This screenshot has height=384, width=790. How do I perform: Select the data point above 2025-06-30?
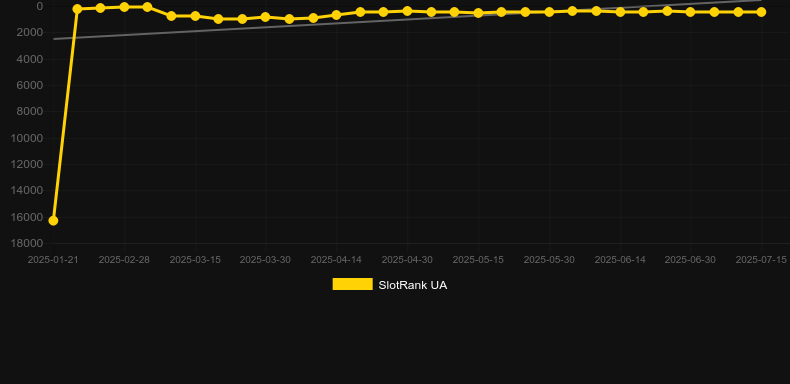pos(690,12)
